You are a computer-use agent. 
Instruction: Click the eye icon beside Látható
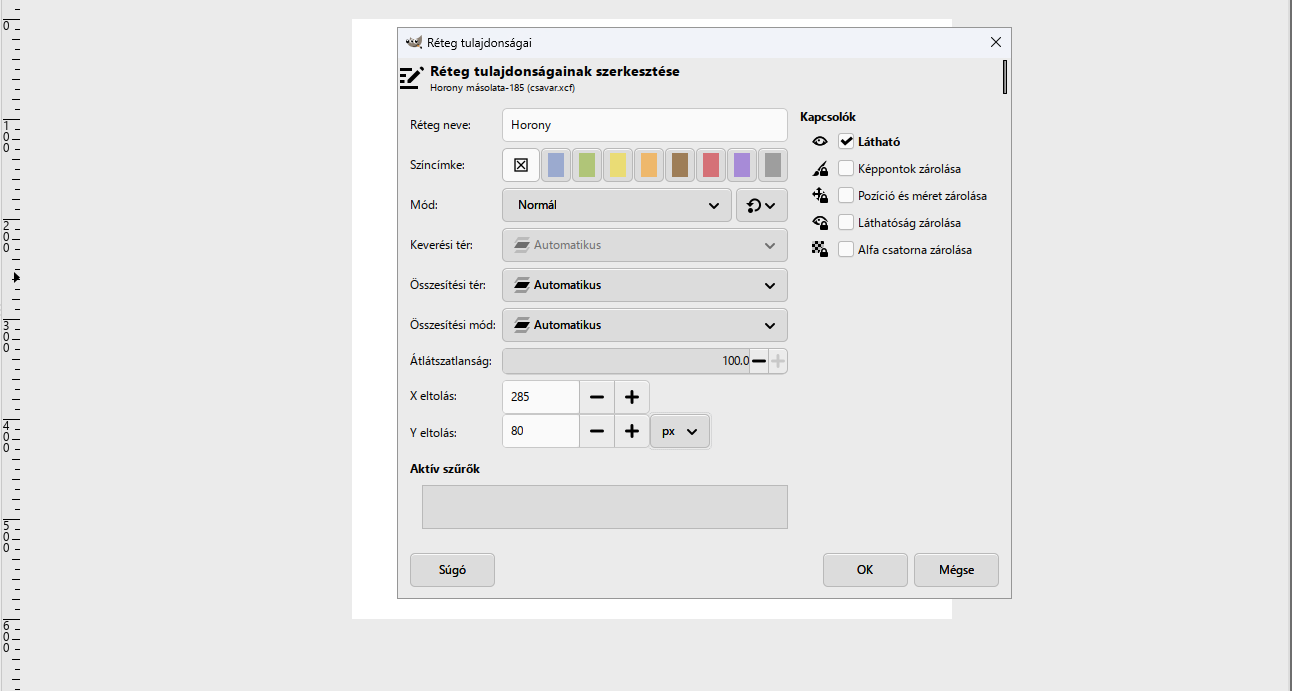pos(820,142)
